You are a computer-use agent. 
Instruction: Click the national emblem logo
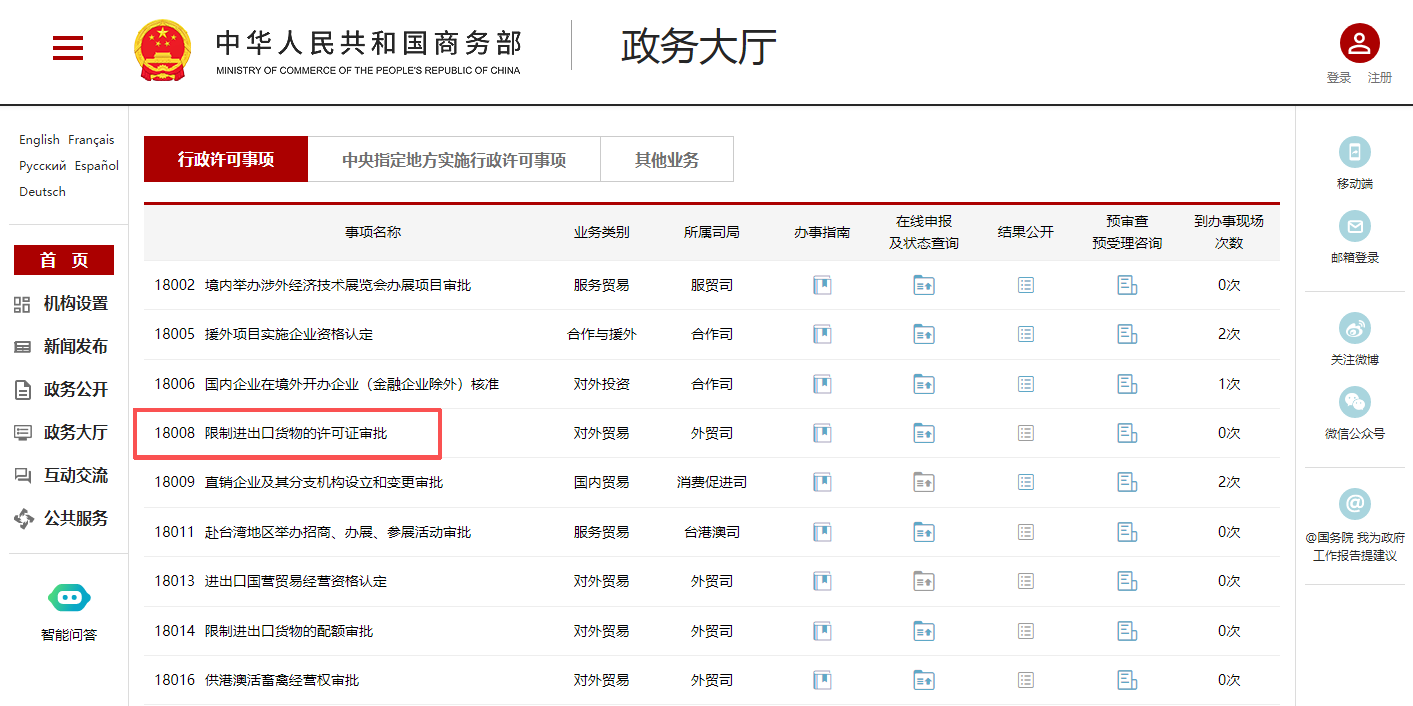click(x=162, y=49)
